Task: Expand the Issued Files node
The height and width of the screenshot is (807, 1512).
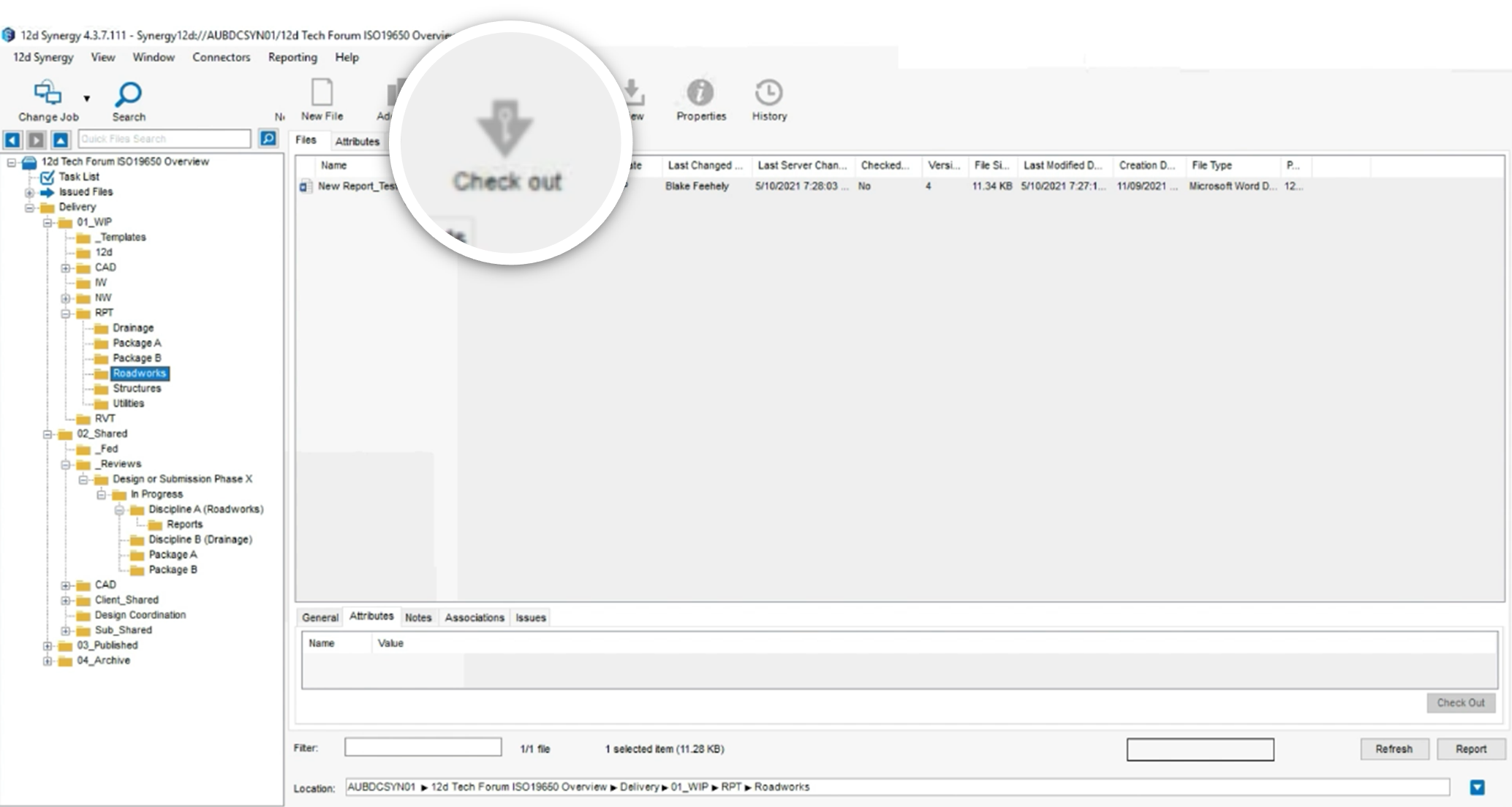Action: tap(29, 193)
